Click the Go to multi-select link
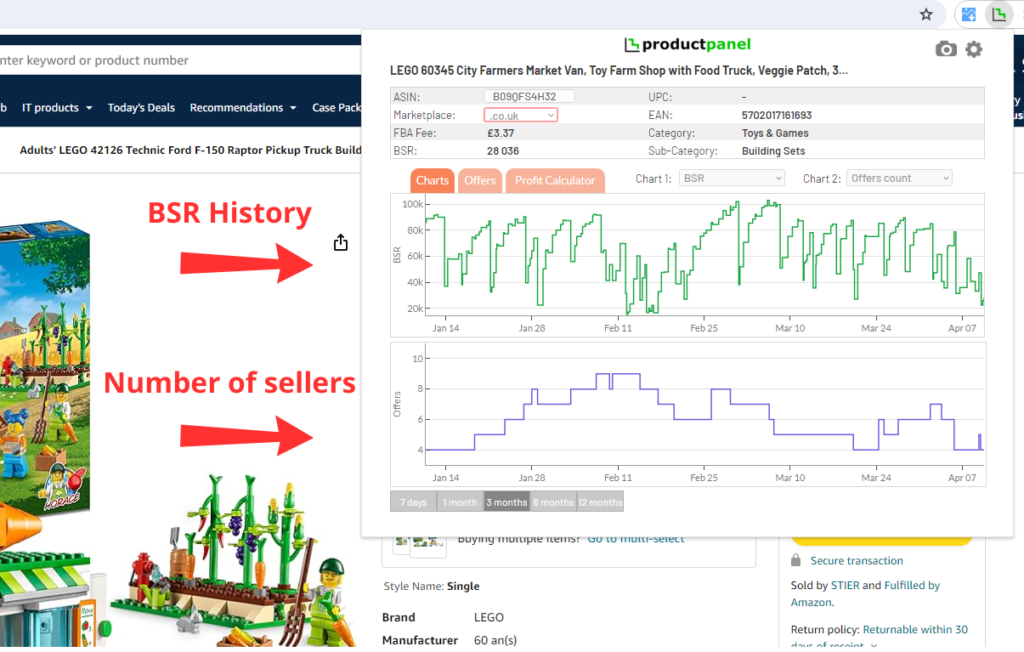 pos(635,539)
